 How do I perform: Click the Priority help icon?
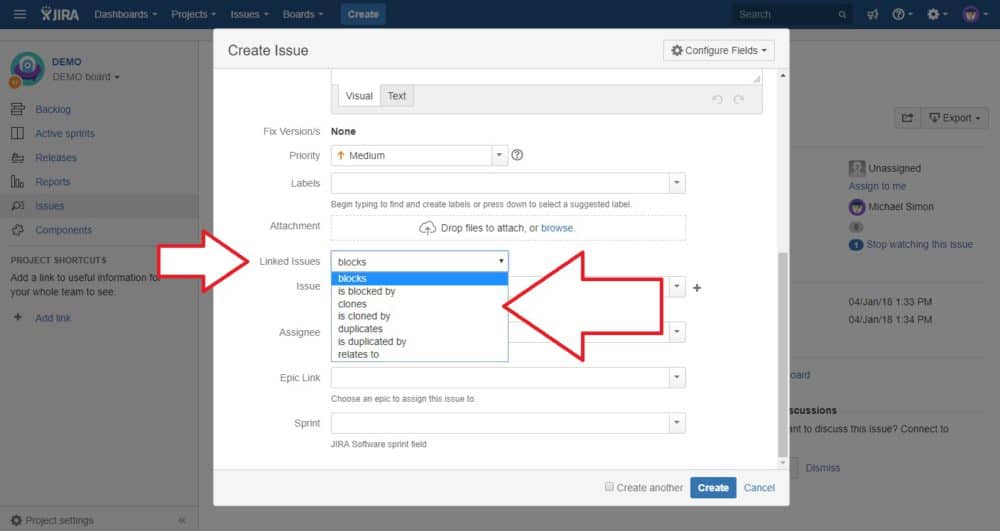click(x=517, y=155)
